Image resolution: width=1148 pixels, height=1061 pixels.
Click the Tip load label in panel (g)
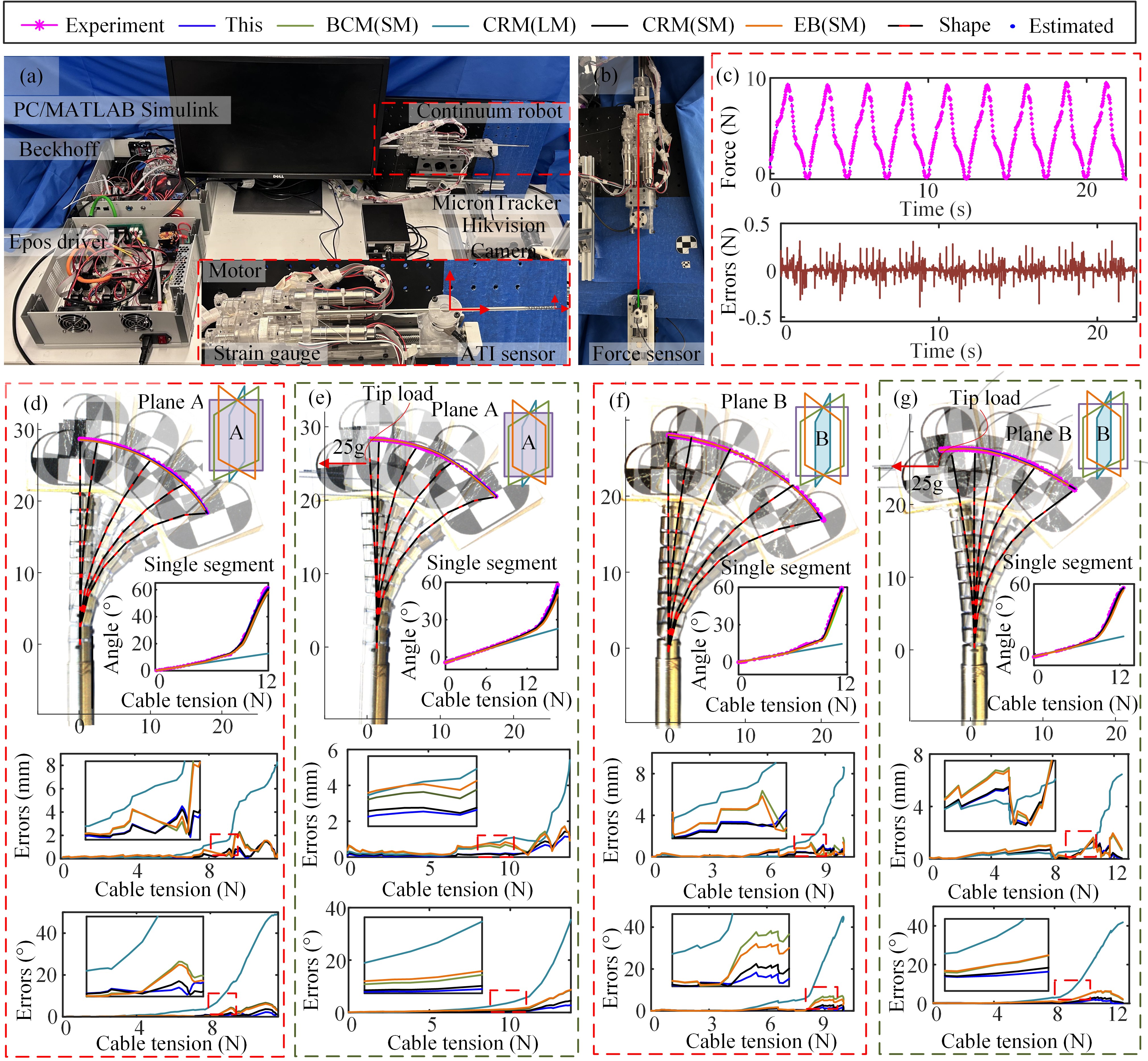click(985, 398)
